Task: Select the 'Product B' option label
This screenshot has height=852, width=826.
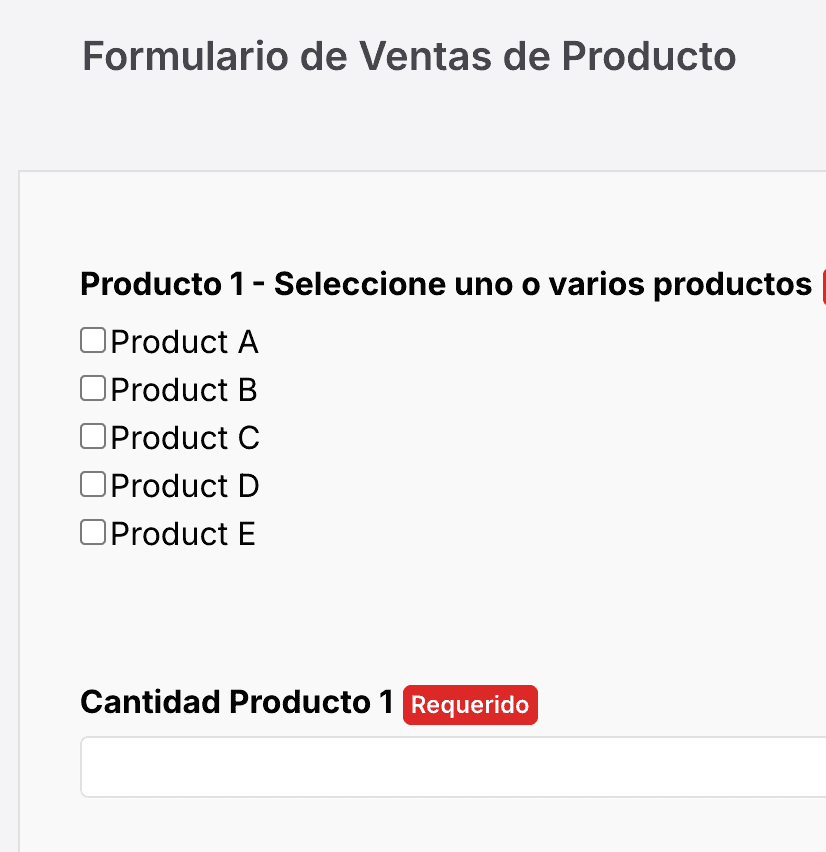Action: [x=183, y=390]
